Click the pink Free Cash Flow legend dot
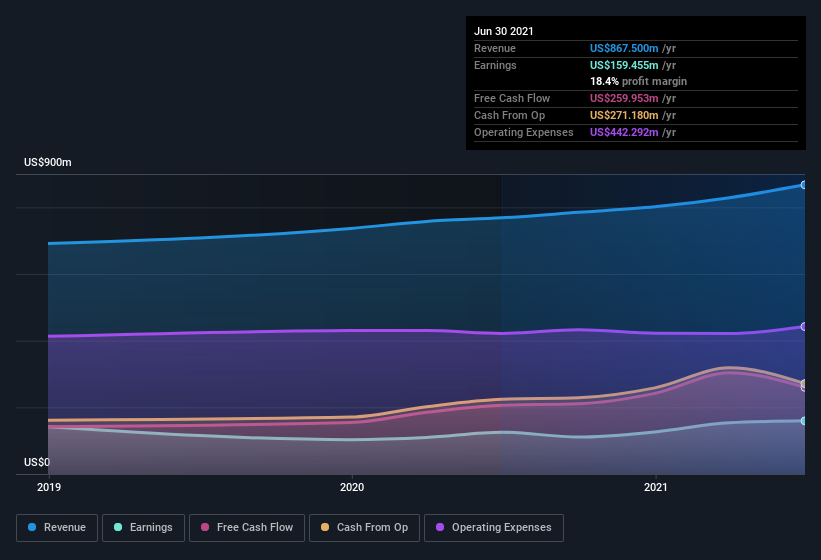This screenshot has width=821, height=560. [205, 527]
